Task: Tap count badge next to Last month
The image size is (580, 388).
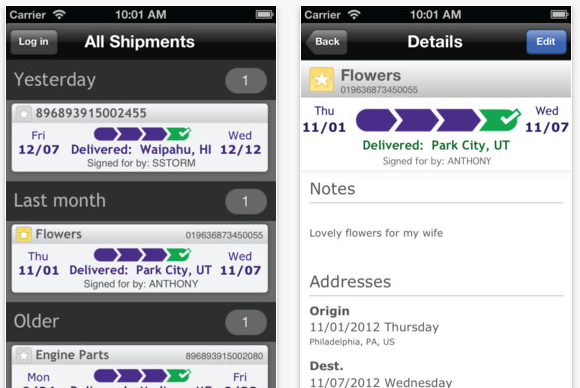Action: [246, 201]
